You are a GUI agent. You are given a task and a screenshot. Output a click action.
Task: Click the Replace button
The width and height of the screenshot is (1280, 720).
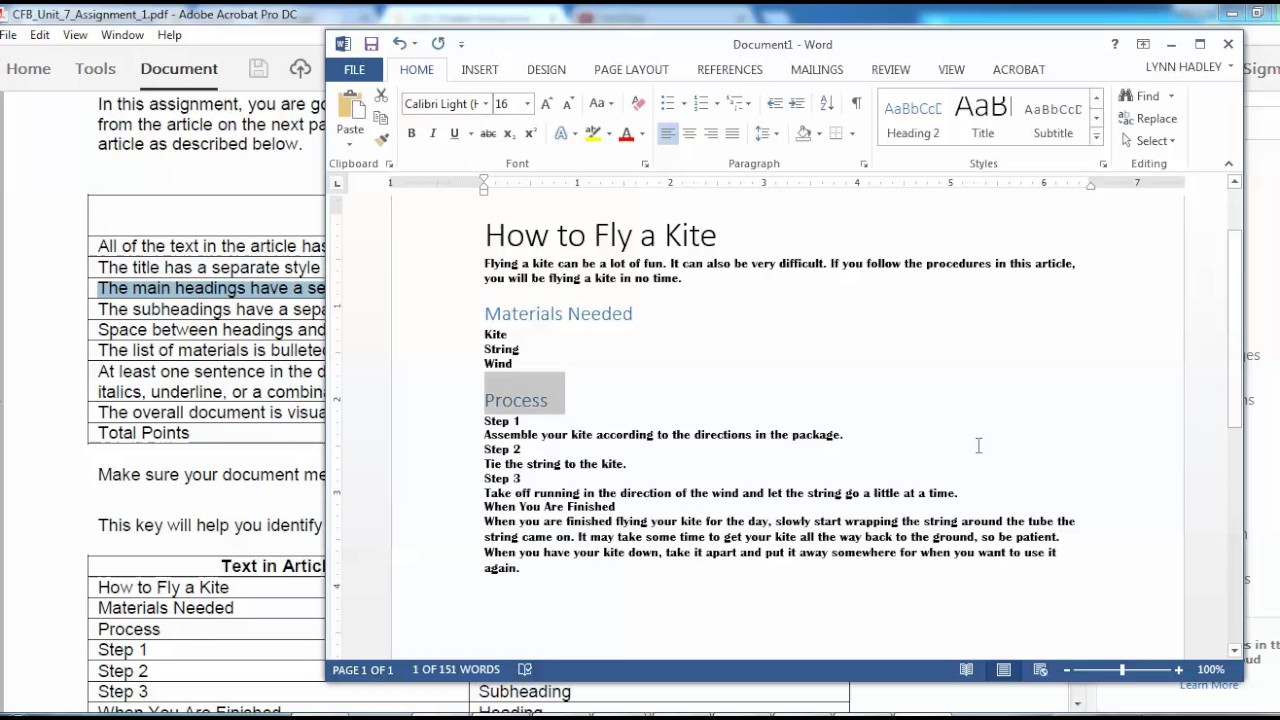[x=1148, y=118]
